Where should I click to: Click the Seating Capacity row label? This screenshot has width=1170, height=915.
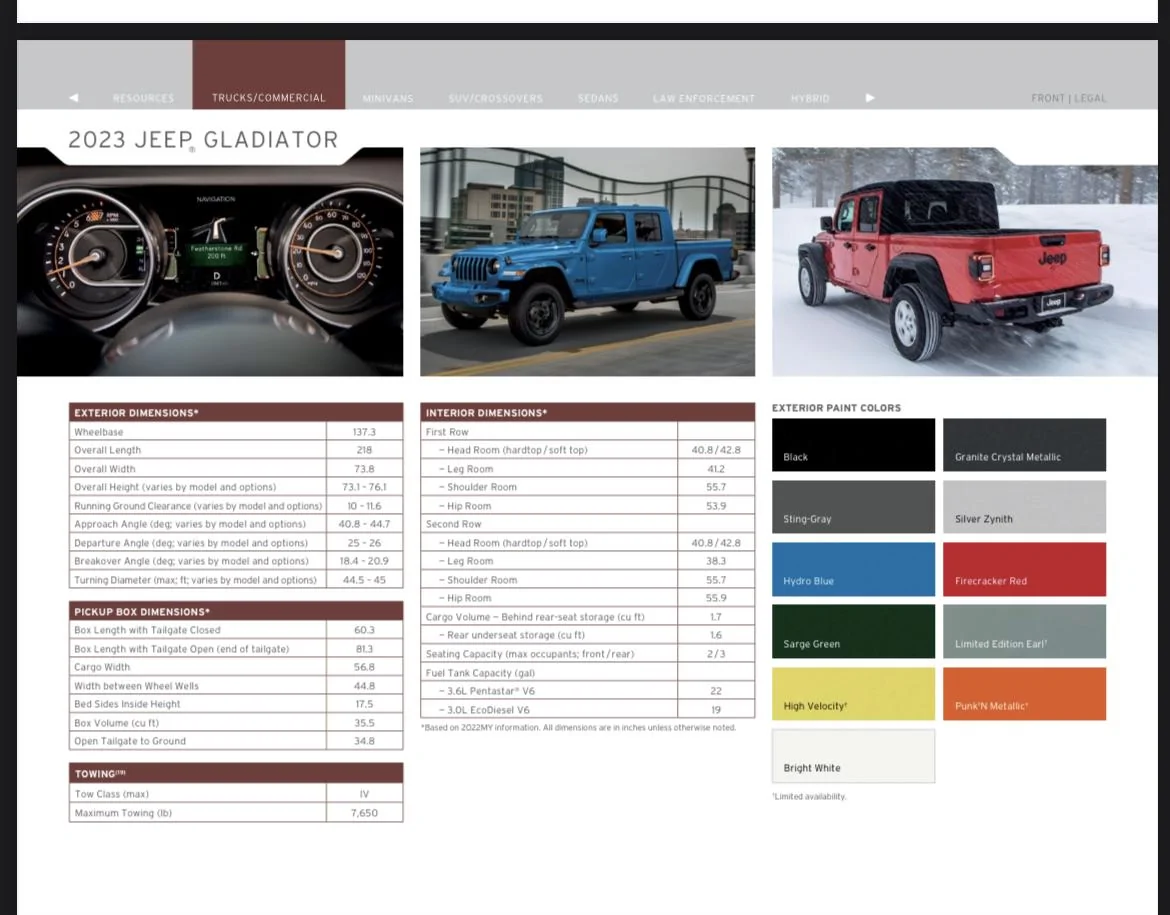[x=530, y=654]
